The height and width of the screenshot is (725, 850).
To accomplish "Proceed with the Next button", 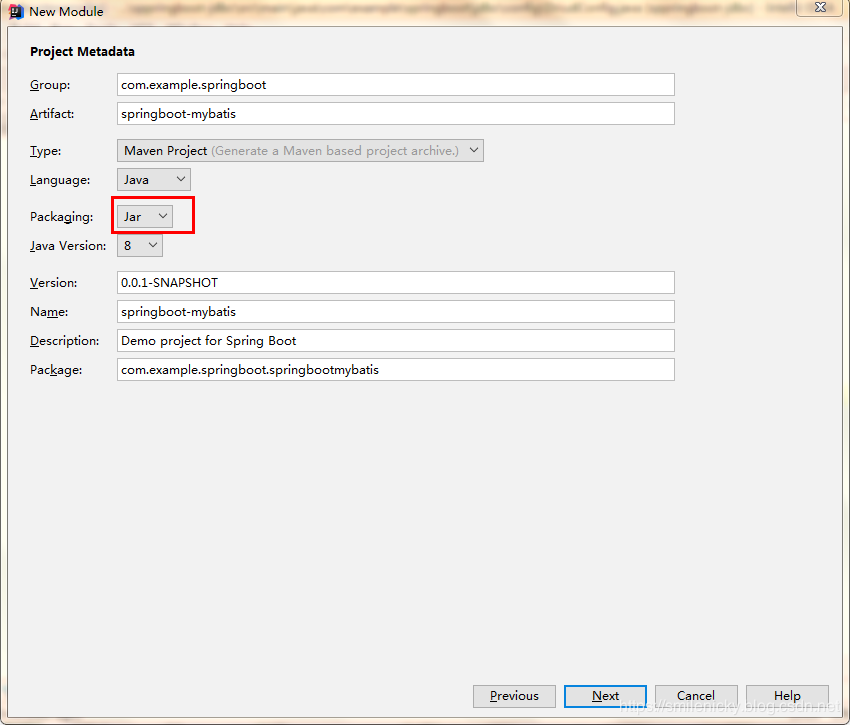I will [x=606, y=696].
